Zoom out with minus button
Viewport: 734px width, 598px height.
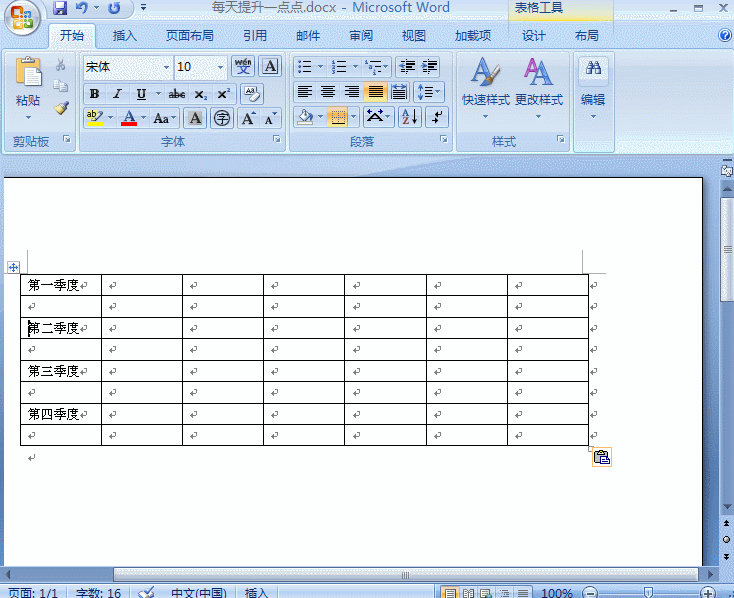(x=590, y=593)
